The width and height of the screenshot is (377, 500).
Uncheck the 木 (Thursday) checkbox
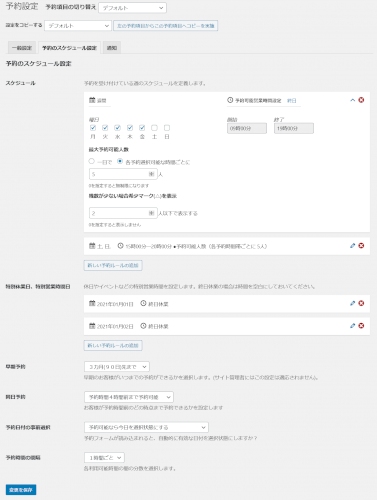130,128
